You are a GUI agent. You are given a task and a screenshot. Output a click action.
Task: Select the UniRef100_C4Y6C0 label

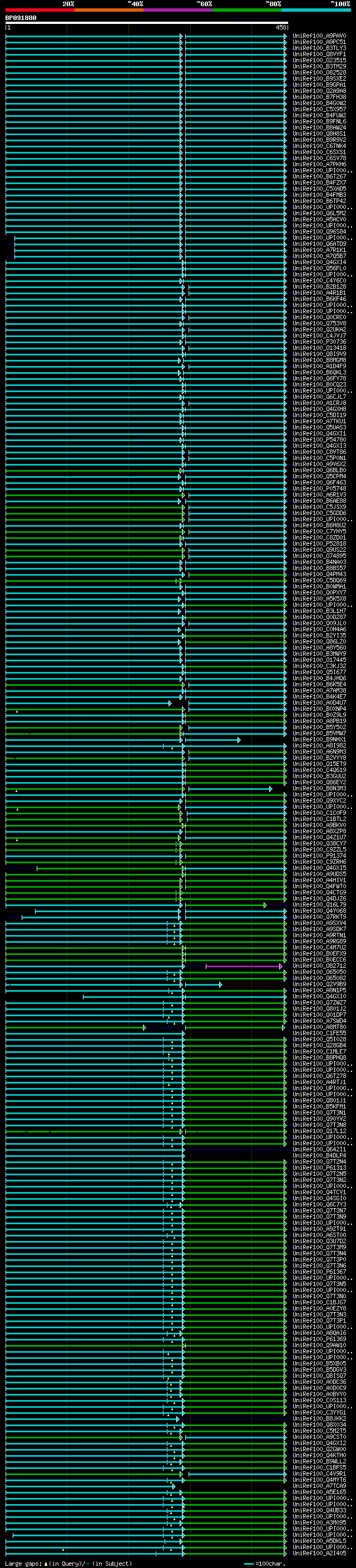pyautogui.click(x=319, y=280)
